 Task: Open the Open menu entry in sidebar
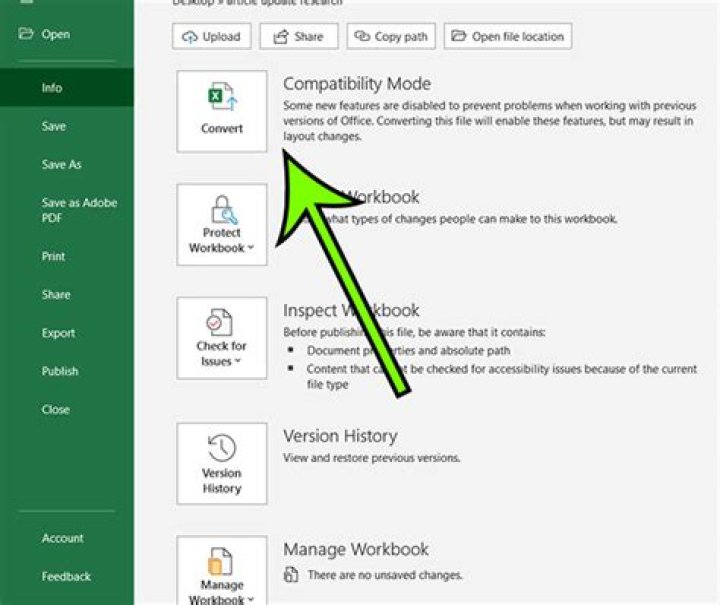[67, 34]
